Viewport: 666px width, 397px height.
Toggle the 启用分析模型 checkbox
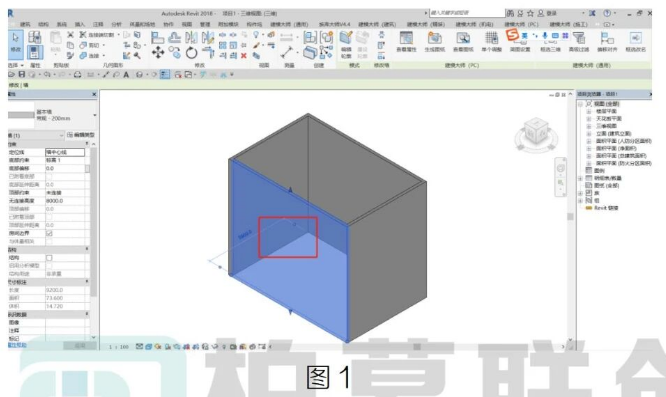49,266
